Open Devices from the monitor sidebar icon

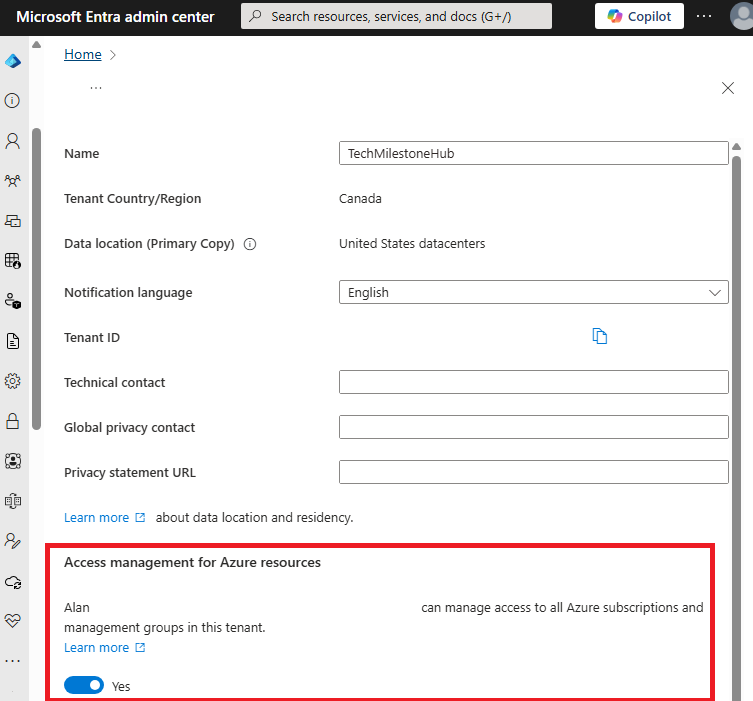tap(12, 221)
